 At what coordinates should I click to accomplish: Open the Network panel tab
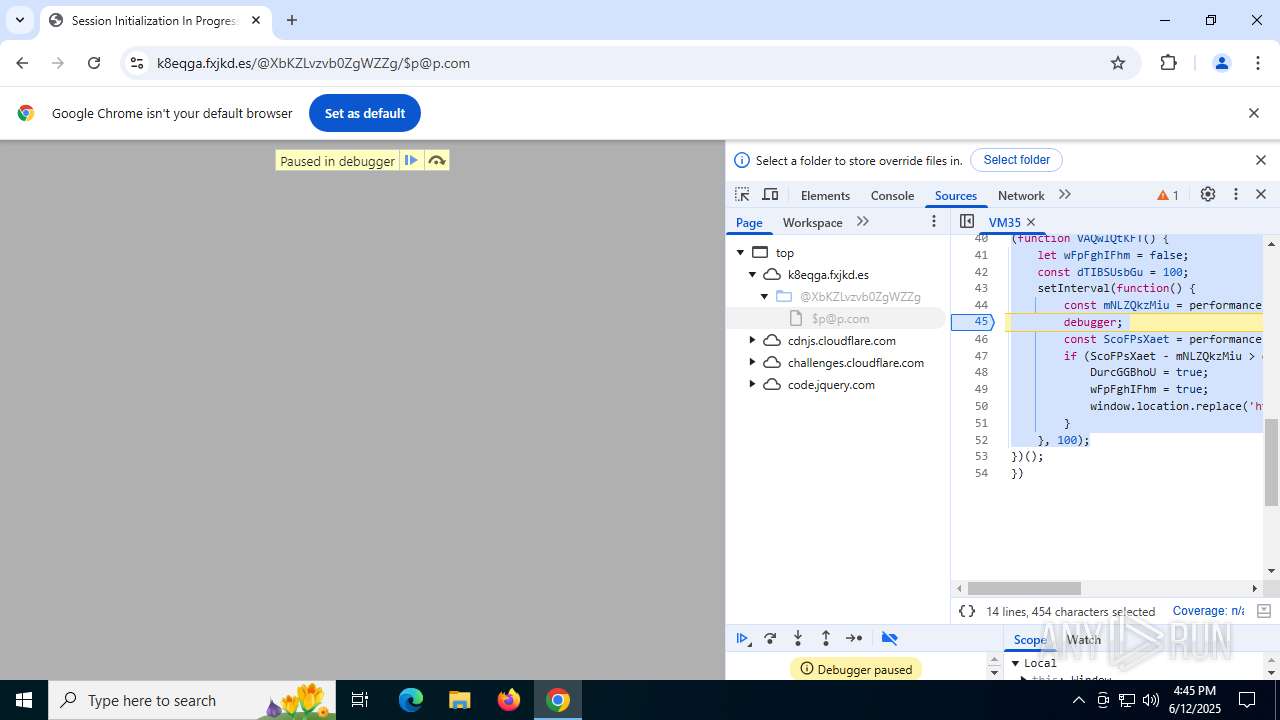pyautogui.click(x=1021, y=196)
